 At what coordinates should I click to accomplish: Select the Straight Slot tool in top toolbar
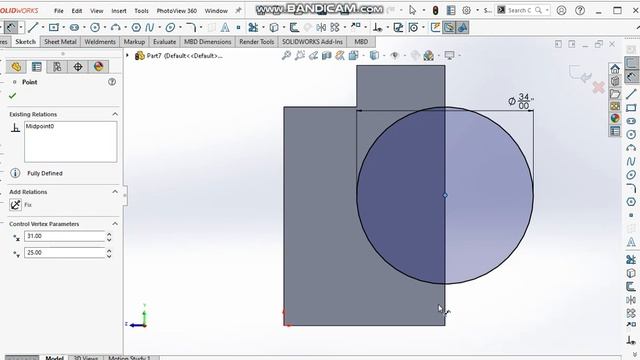click(74, 27)
